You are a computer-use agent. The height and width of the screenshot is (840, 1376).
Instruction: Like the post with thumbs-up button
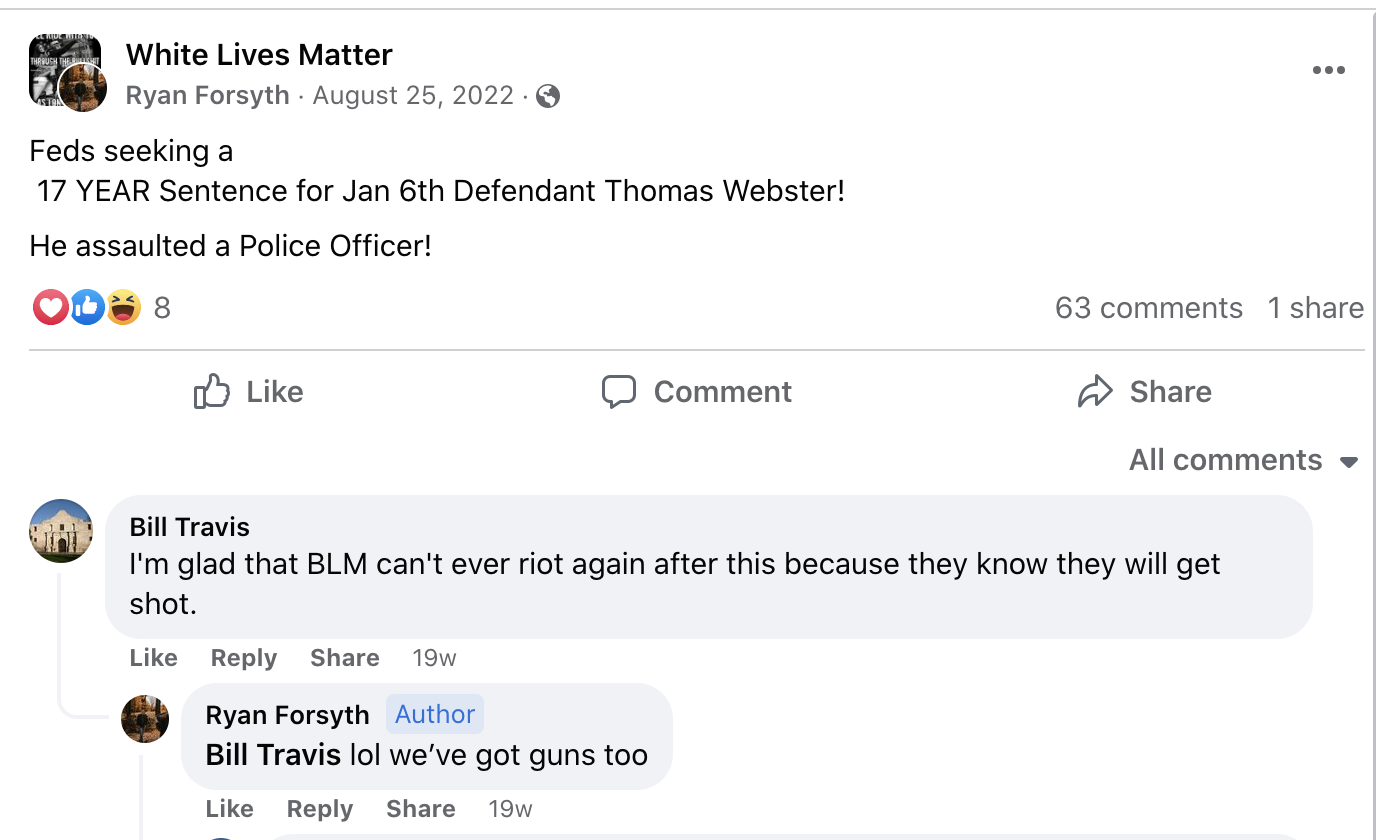pyautogui.click(x=248, y=392)
